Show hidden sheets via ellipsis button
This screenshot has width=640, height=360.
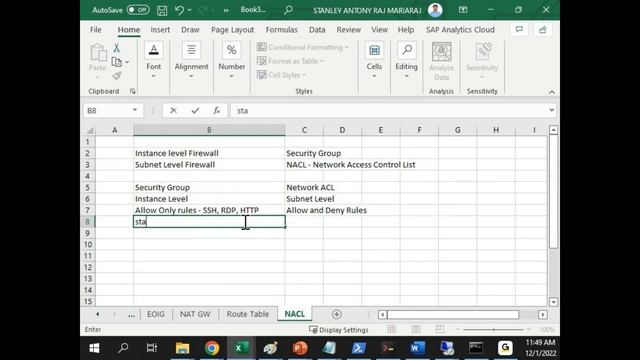tap(131, 315)
